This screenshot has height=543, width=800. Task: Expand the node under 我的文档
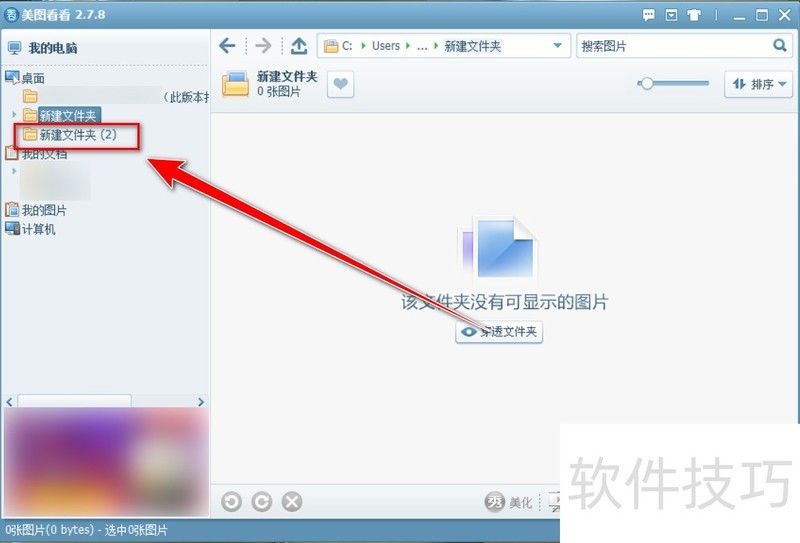[x=14, y=171]
